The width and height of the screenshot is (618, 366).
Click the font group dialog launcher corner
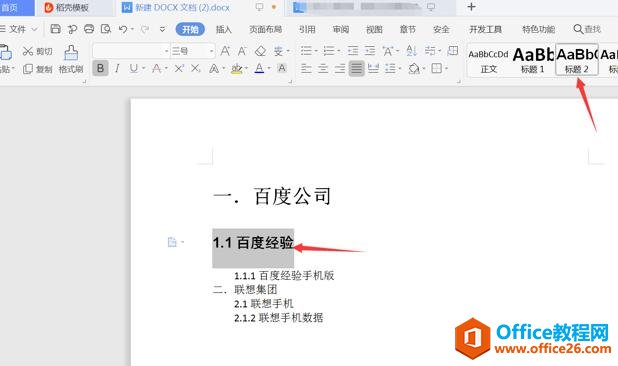click(290, 82)
